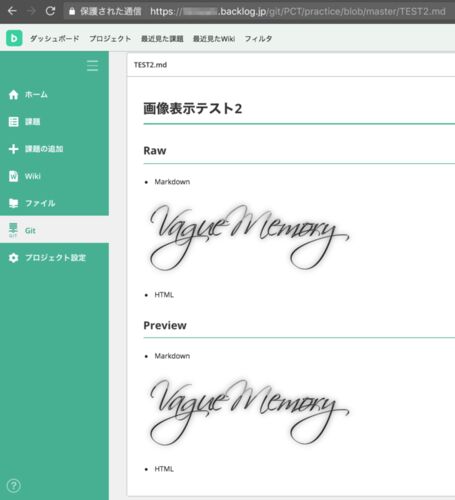Image resolution: width=455 pixels, height=500 pixels.
Task: Open ファイル in the sidebar
Action: coord(40,203)
